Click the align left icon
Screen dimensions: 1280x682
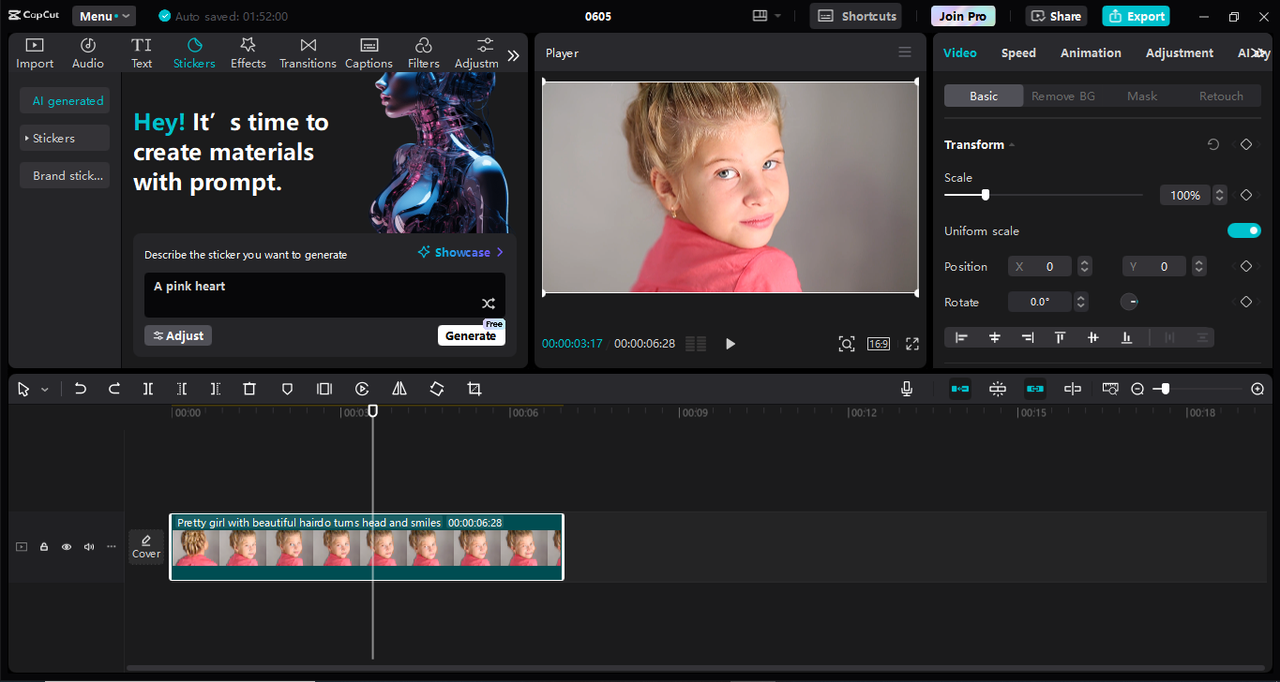pos(961,338)
